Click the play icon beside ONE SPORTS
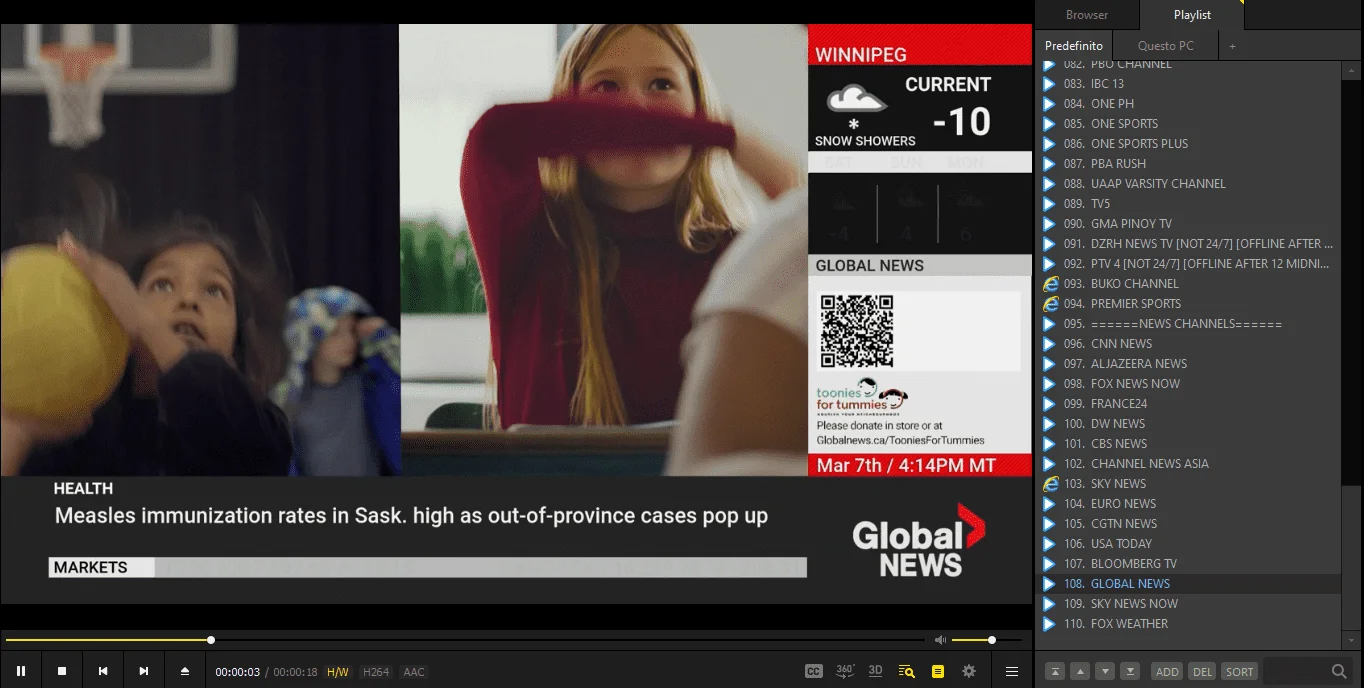 1049,124
